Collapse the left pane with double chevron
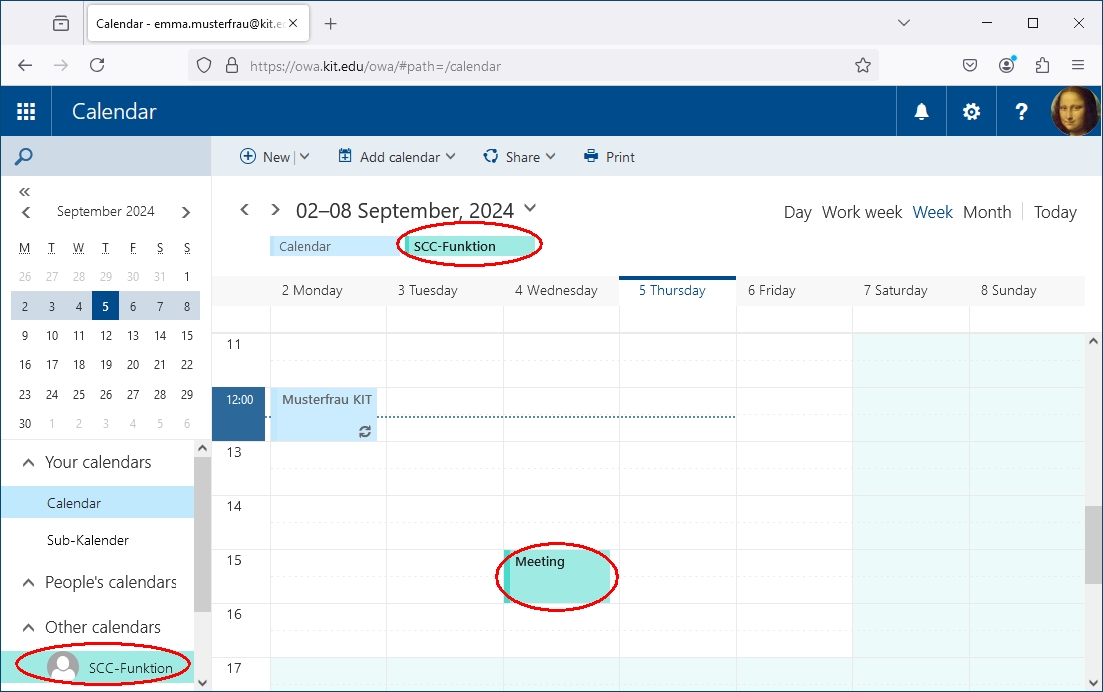 pos(25,191)
